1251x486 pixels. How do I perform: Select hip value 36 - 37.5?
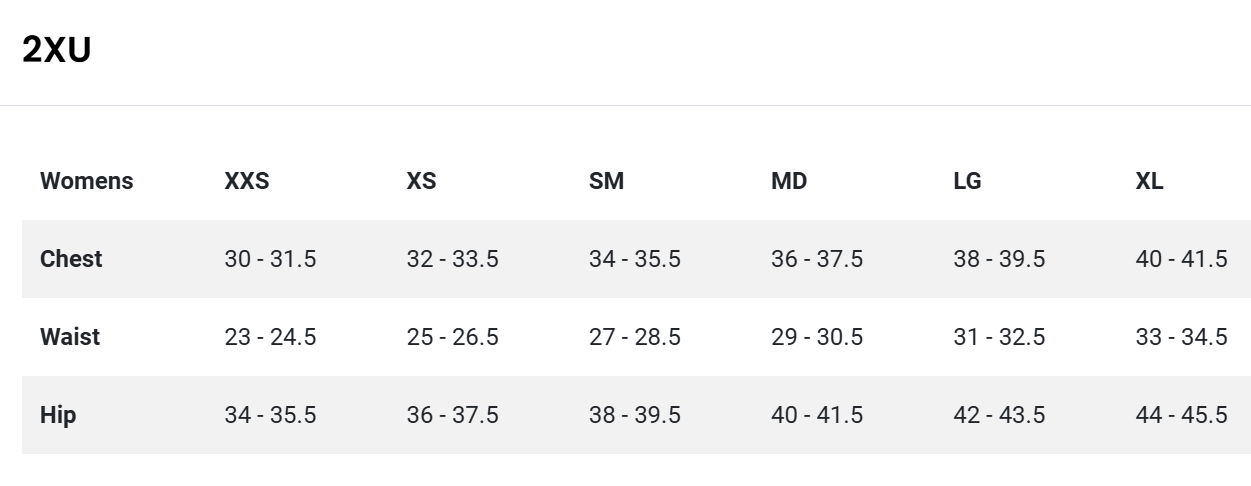coord(452,415)
